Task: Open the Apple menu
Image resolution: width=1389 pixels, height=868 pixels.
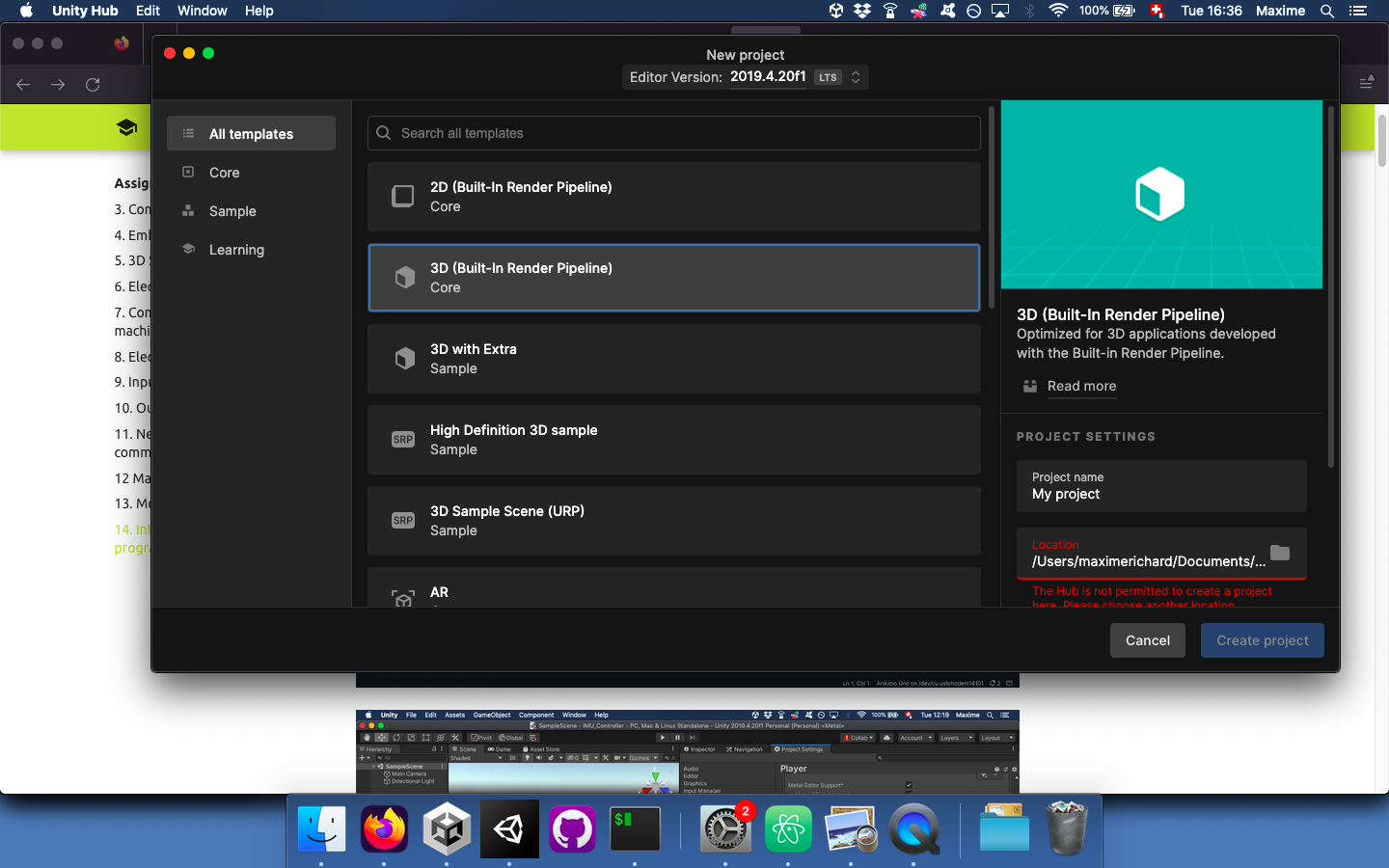Action: coord(26,11)
